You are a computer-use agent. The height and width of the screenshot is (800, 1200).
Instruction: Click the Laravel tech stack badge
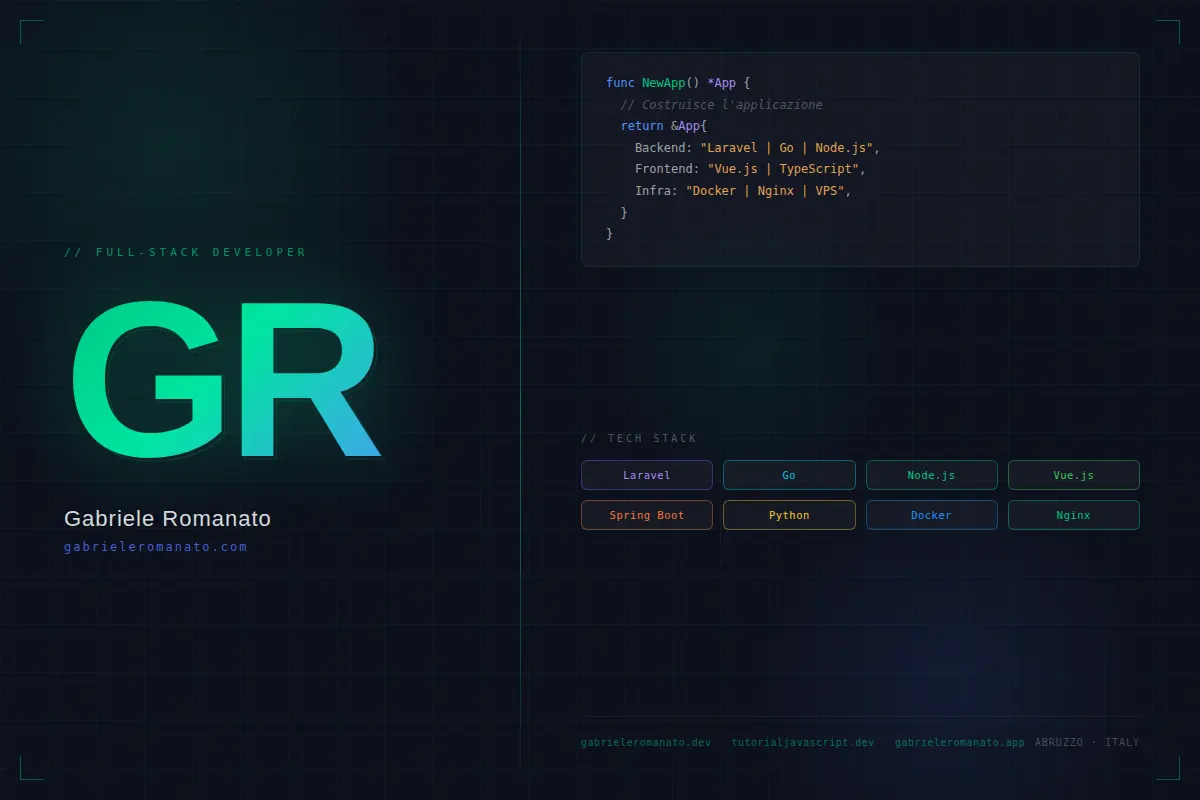coord(646,475)
